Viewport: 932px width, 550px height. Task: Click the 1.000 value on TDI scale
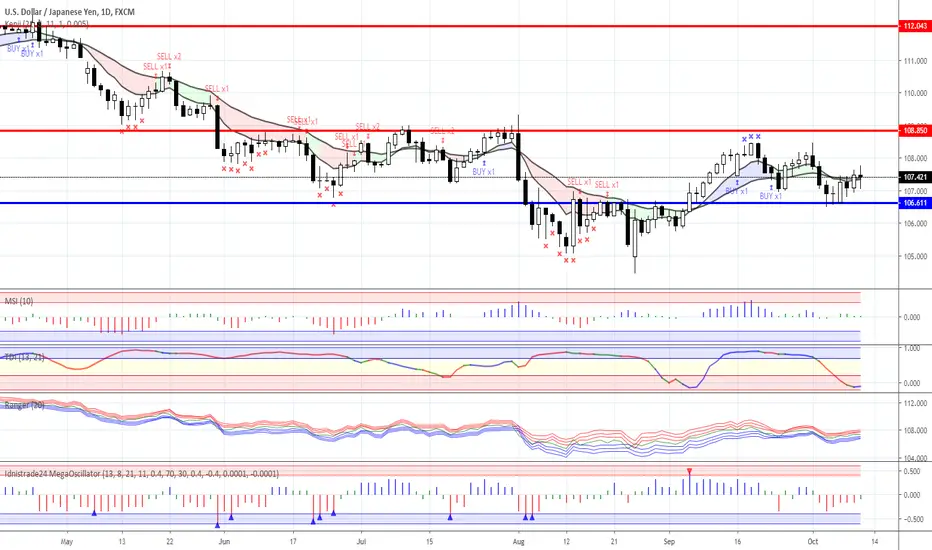coord(912,348)
